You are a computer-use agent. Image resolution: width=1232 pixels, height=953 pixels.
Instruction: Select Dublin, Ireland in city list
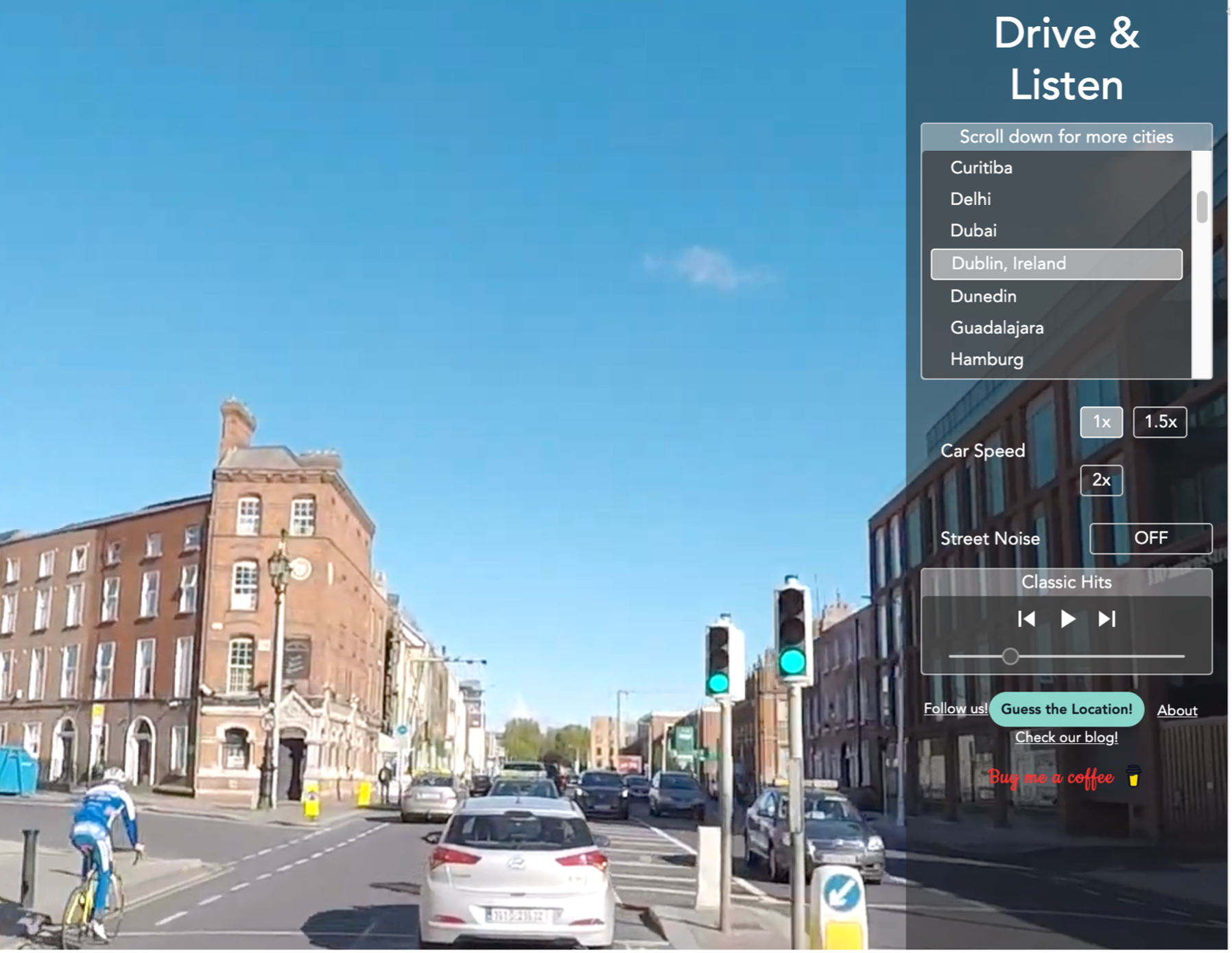[1056, 264]
